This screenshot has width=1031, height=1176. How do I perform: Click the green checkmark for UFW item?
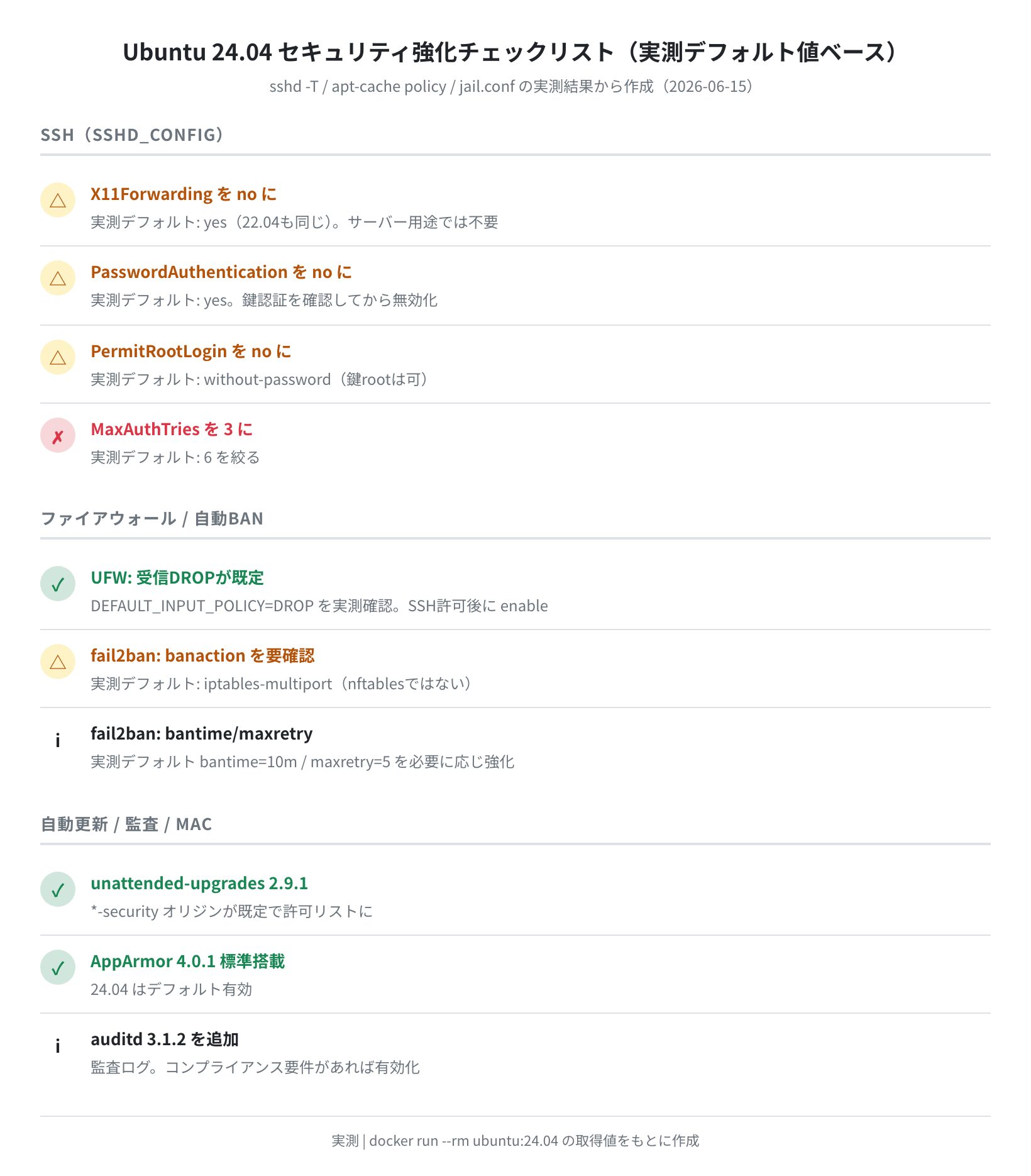pyautogui.click(x=58, y=584)
